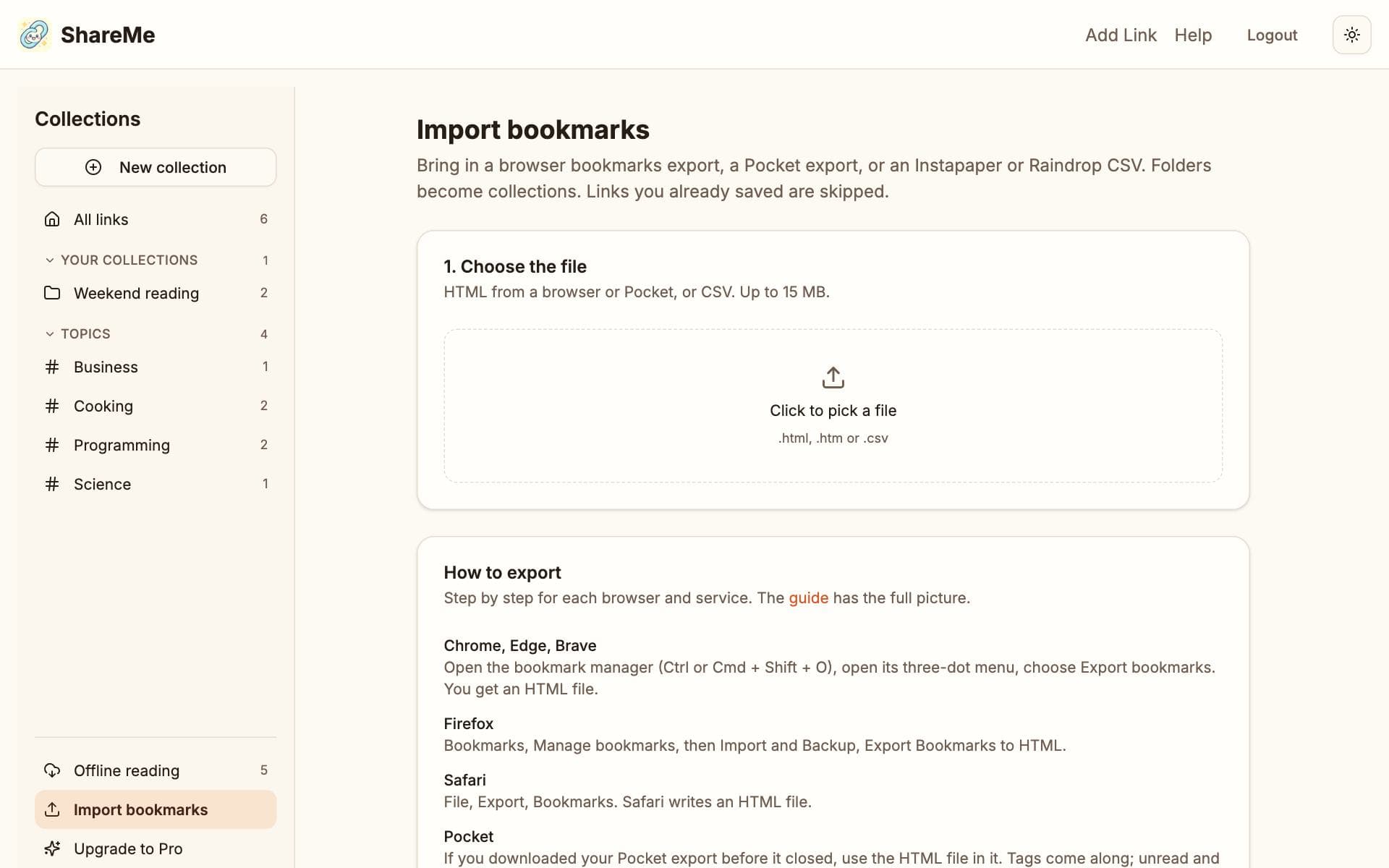Click the 'Safari' export heading
The width and height of the screenshot is (1389, 868).
point(464,780)
